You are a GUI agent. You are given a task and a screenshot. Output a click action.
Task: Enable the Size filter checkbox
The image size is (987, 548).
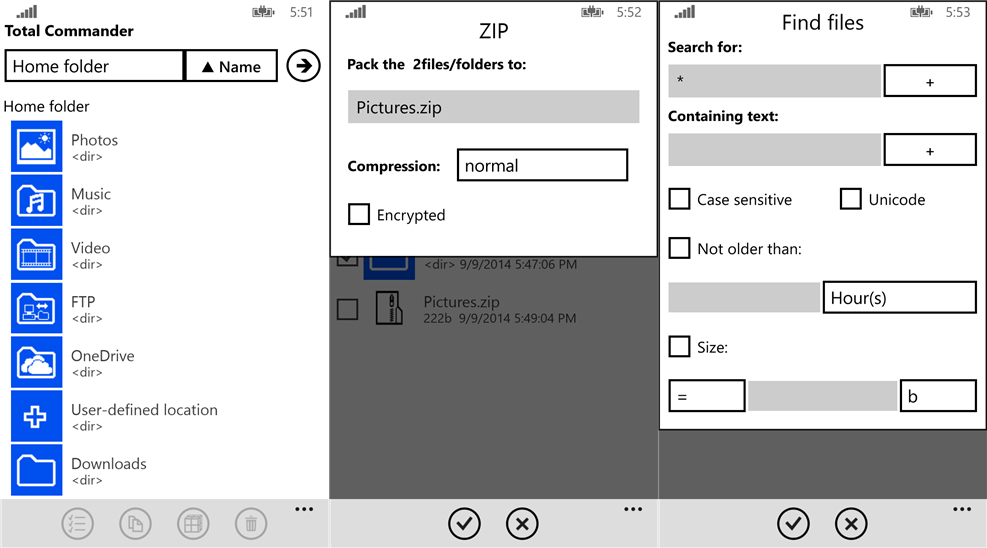[679, 346]
